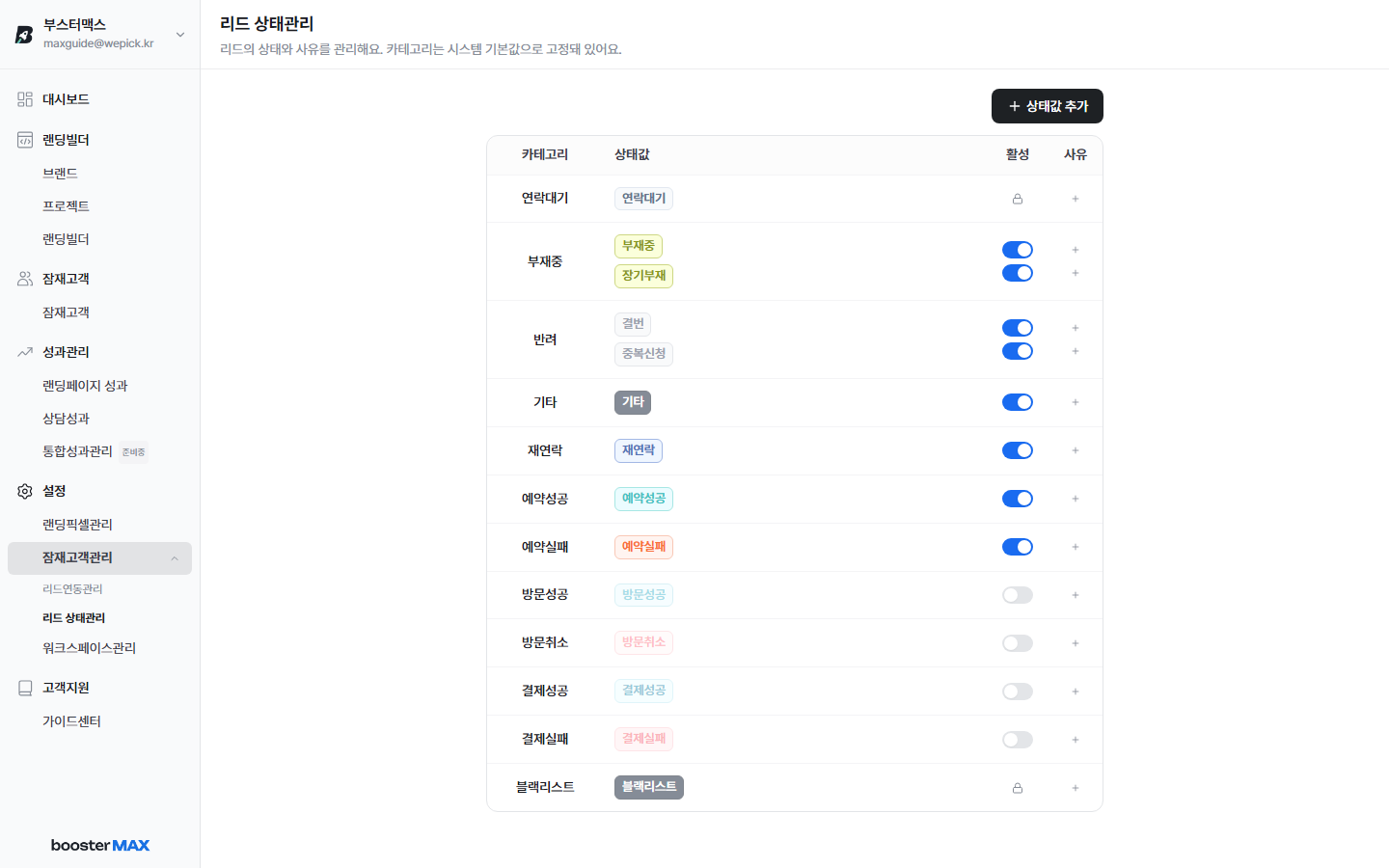Click the 활성 column header
This screenshot has width=1389, height=868.
[1018, 154]
